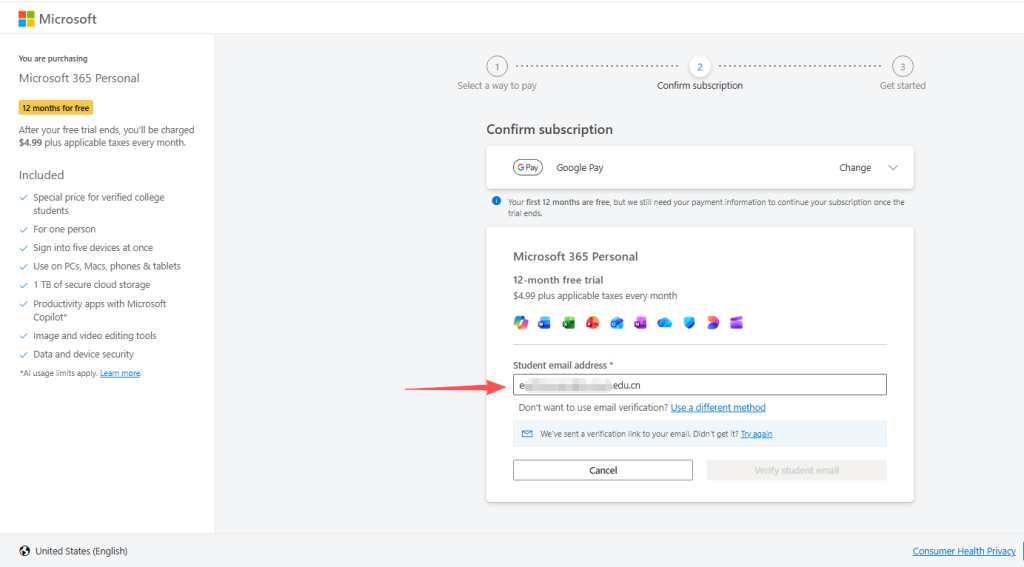Focus the Student email address field
The image size is (1024, 567).
[699, 385]
